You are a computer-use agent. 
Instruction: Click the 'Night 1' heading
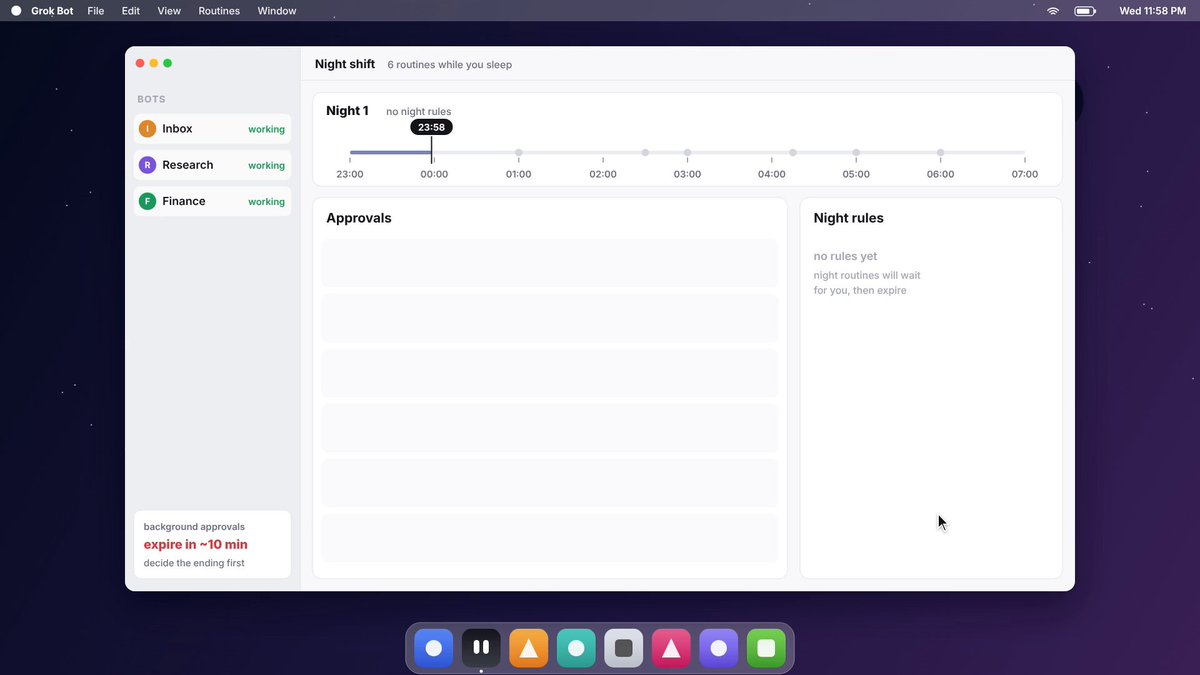coord(347,111)
